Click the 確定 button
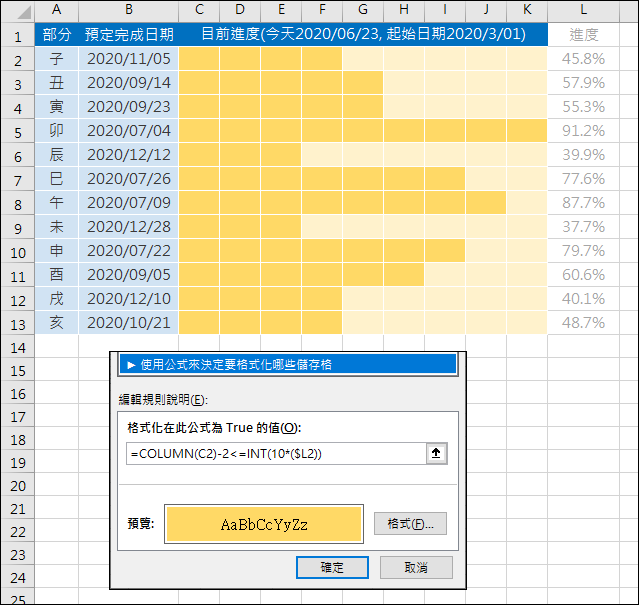This screenshot has width=639, height=605. (x=332, y=567)
